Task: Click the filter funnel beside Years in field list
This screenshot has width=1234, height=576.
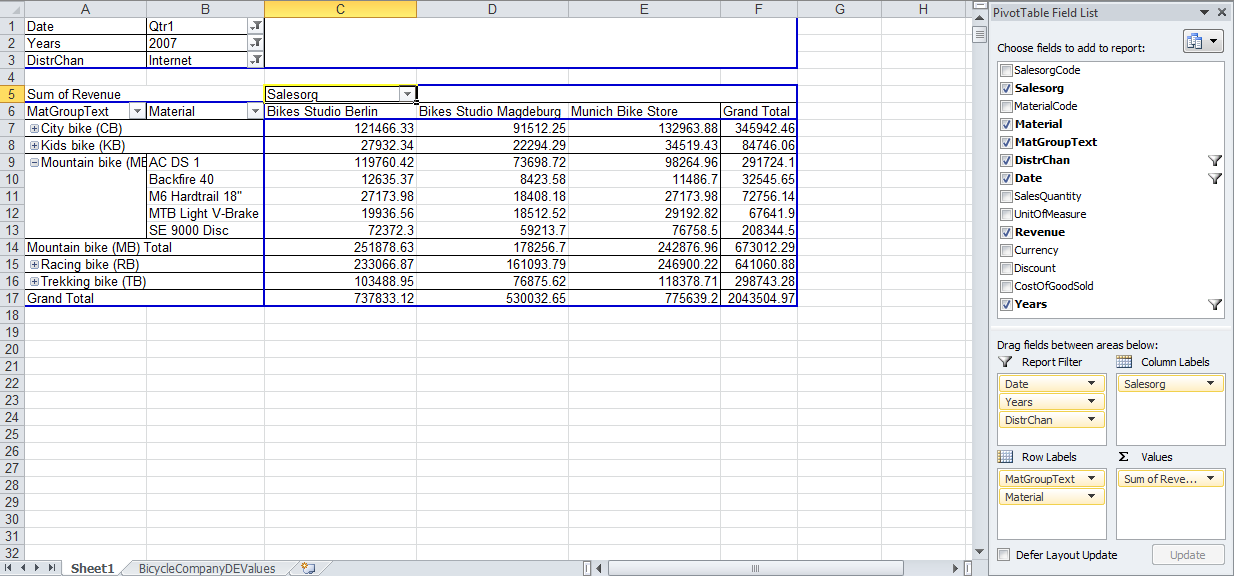Action: tap(1215, 304)
